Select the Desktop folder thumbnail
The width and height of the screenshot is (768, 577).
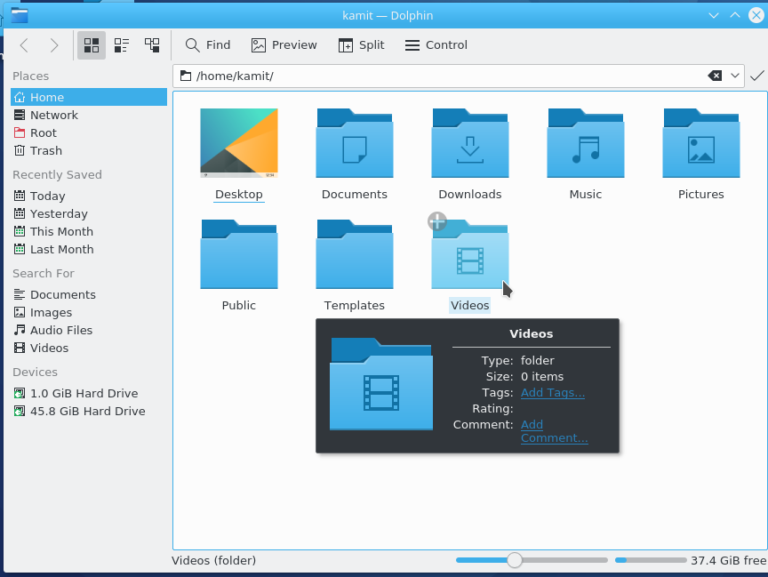tap(239, 143)
